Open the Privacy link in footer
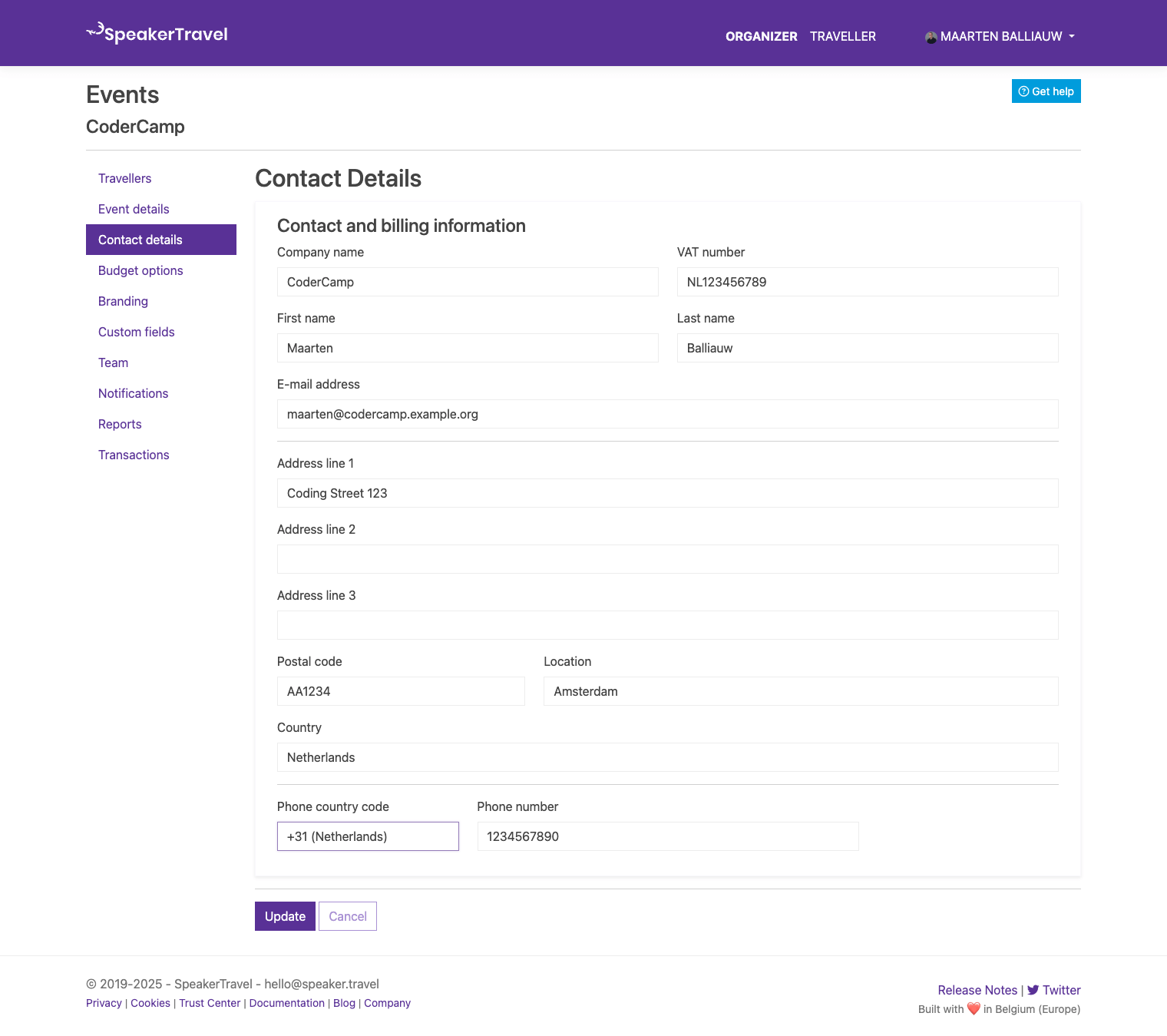This screenshot has height=1036, width=1167. pos(104,1003)
